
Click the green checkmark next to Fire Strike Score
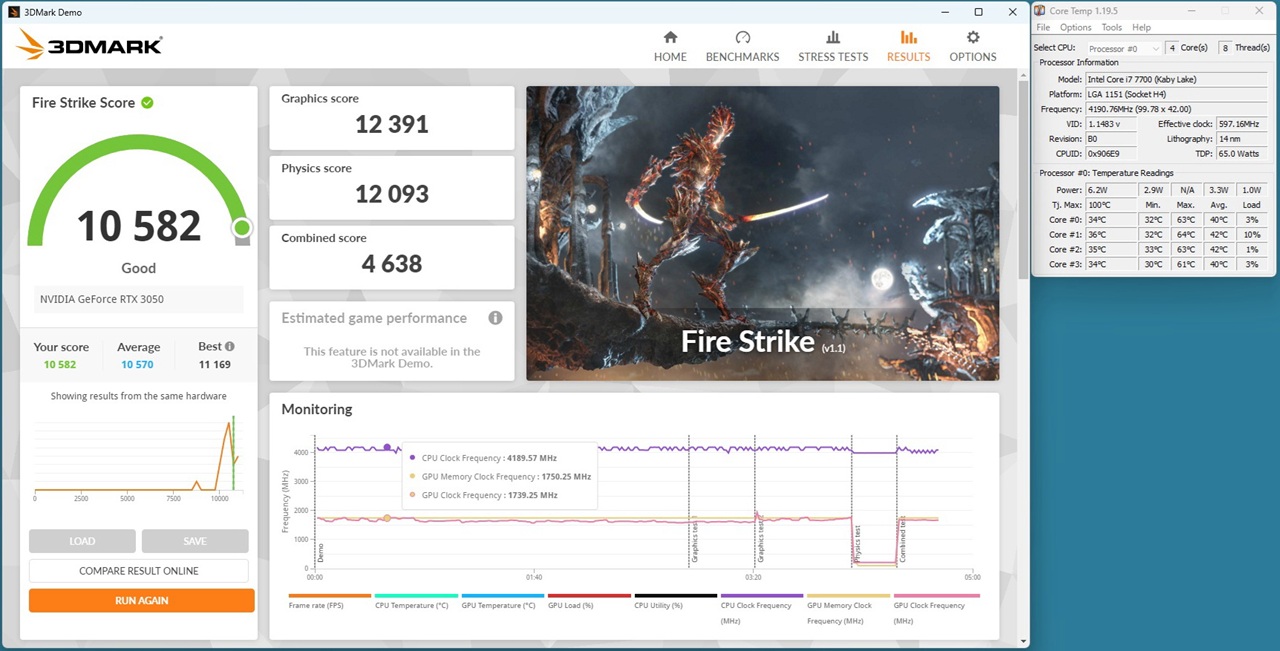[147, 103]
